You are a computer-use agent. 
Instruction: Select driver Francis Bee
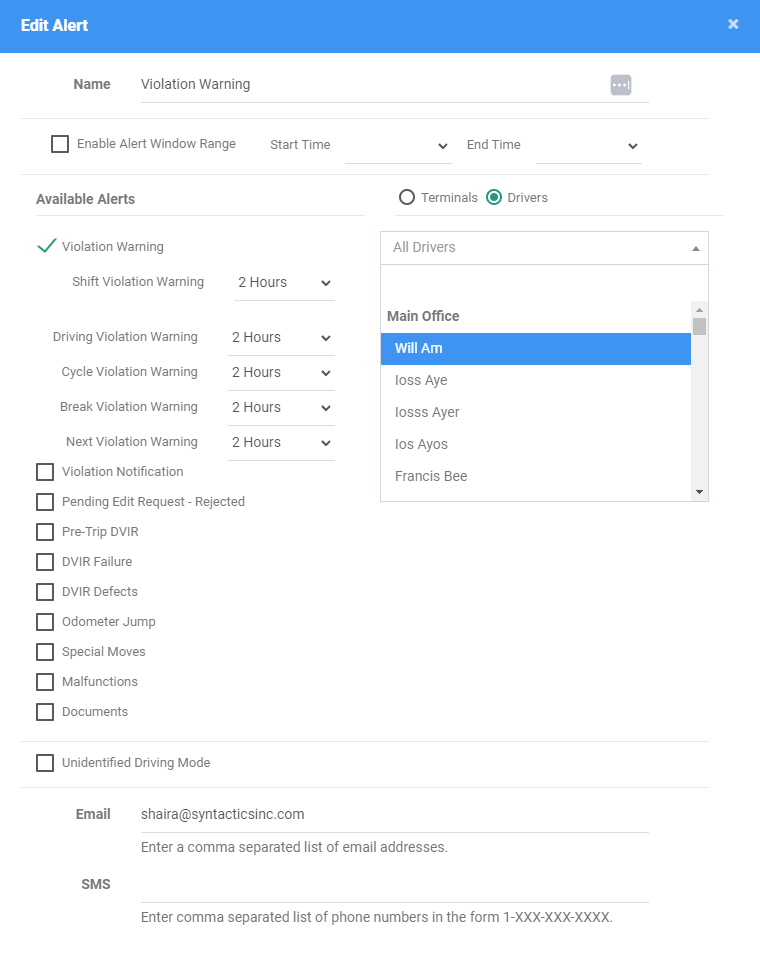click(536, 476)
